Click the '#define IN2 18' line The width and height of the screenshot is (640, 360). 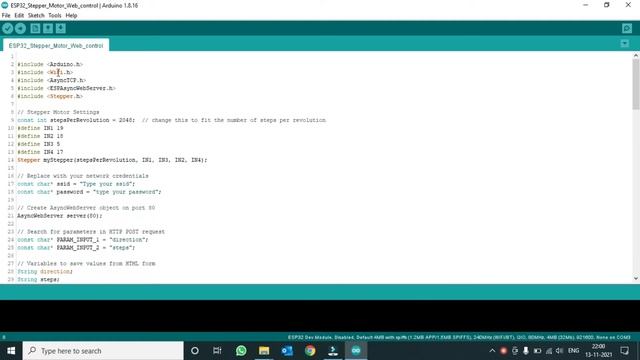[40, 136]
